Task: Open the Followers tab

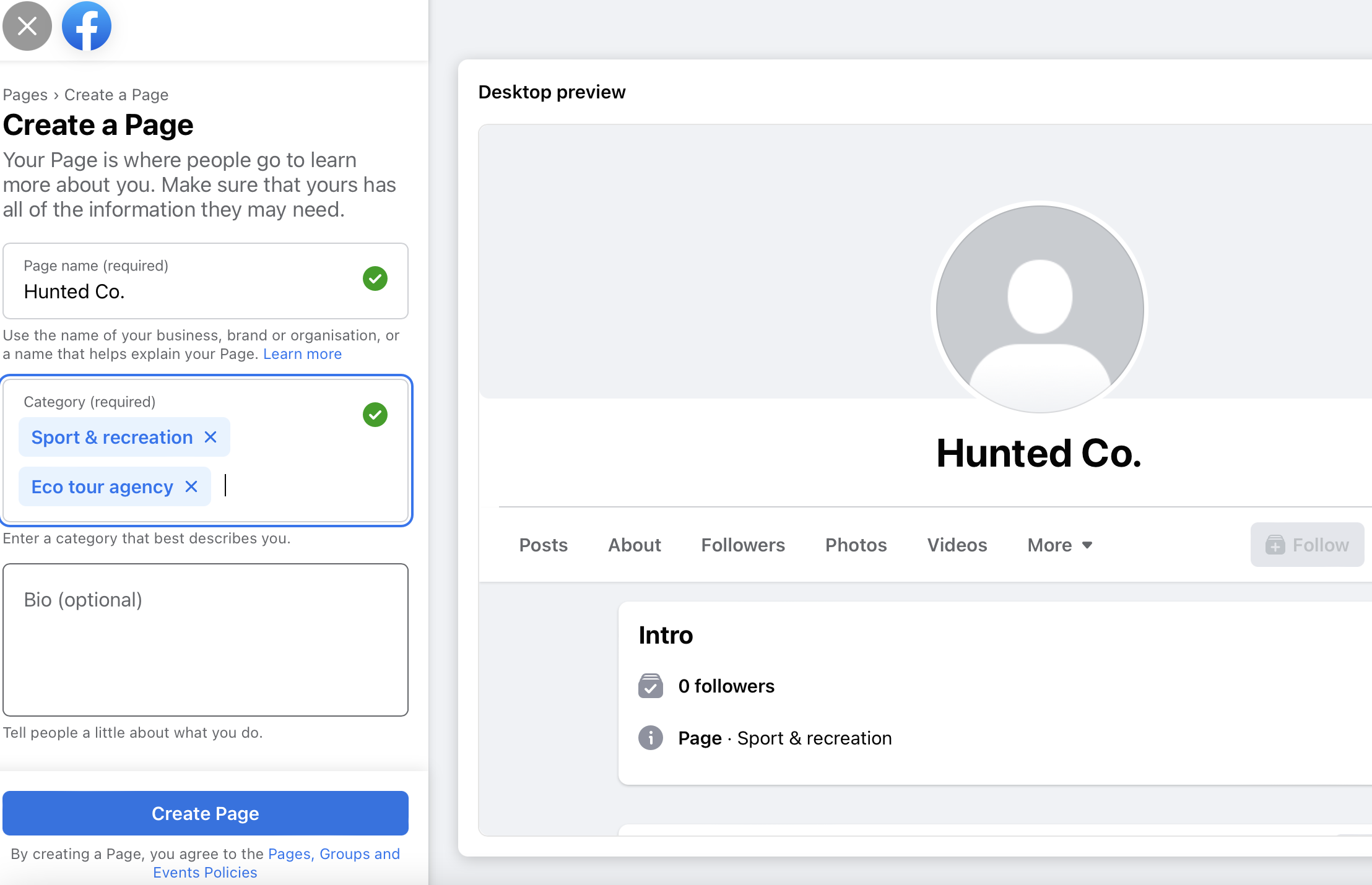Action: pyautogui.click(x=743, y=545)
